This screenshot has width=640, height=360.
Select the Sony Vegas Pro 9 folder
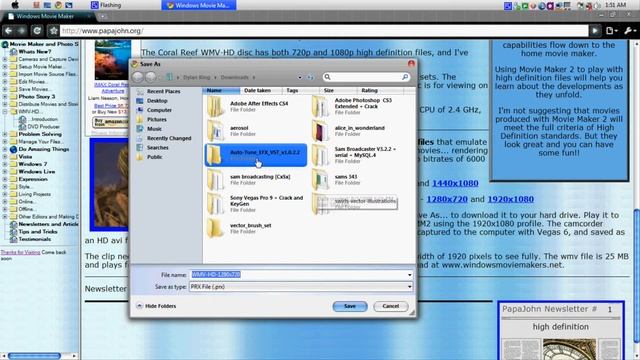pyautogui.click(x=256, y=204)
